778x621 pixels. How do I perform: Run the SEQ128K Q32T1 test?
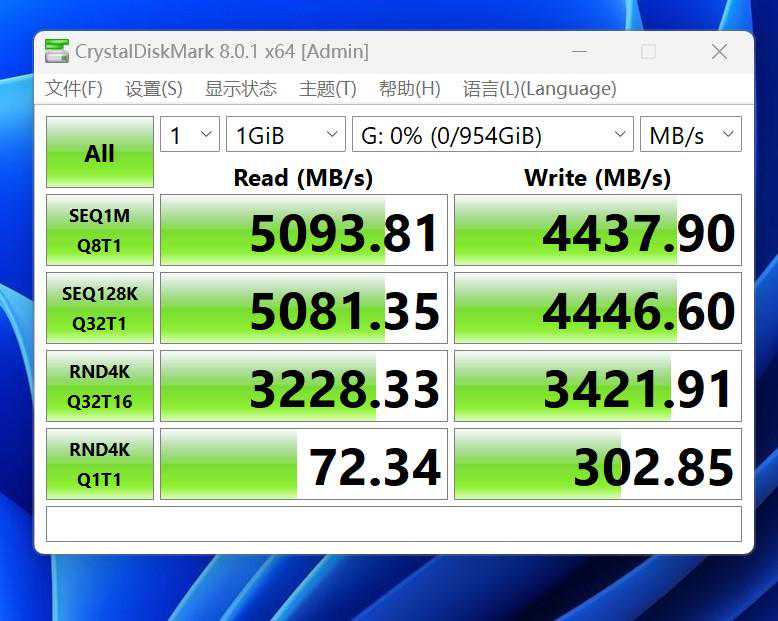coord(100,308)
